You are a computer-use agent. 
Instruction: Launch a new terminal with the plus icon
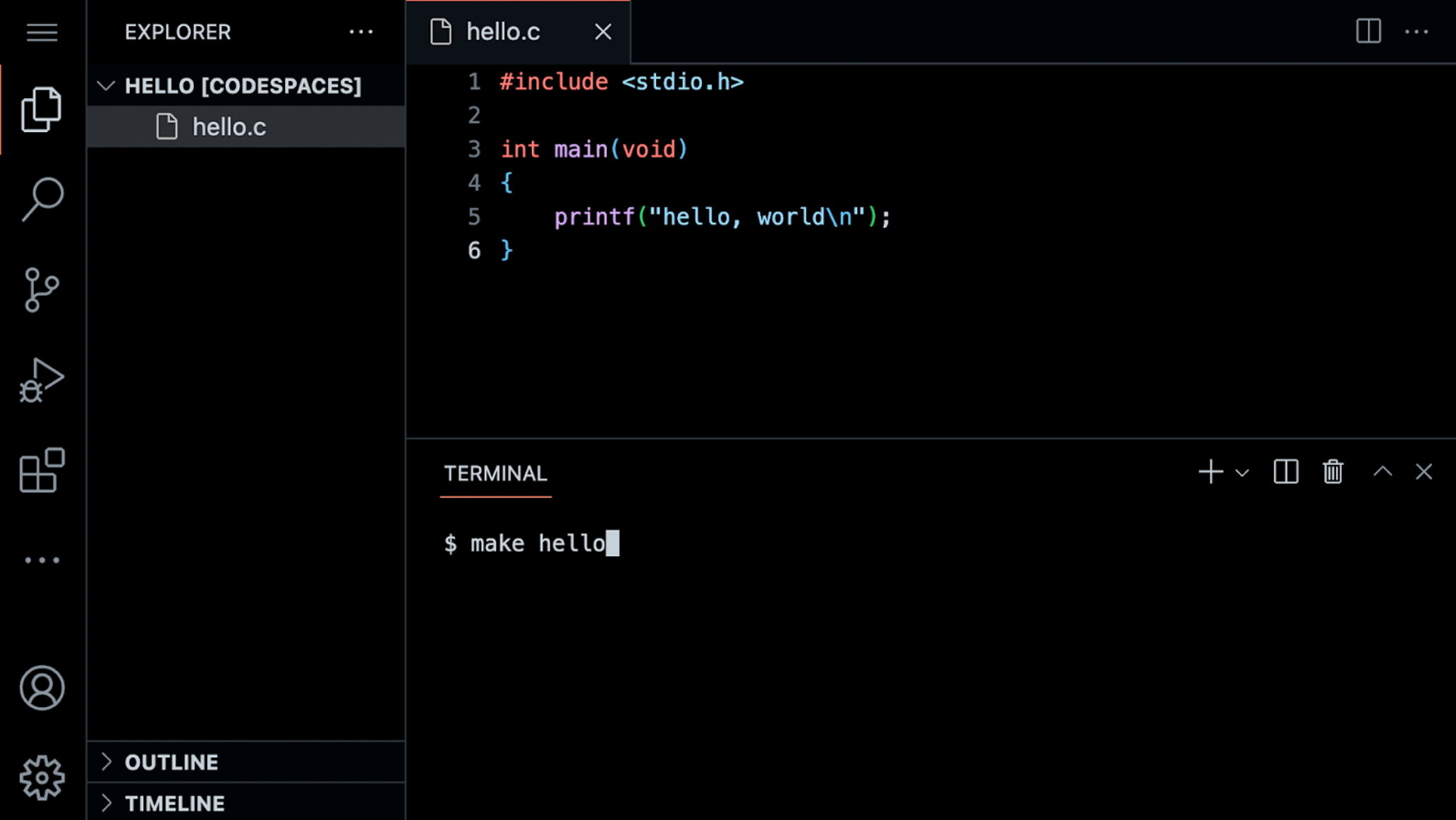click(x=1211, y=472)
